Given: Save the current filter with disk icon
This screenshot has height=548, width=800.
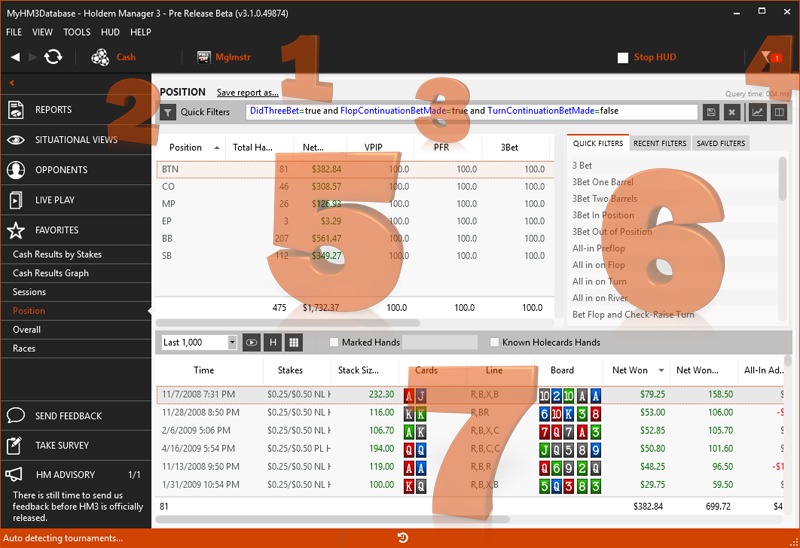Looking at the screenshot, I should [x=711, y=112].
